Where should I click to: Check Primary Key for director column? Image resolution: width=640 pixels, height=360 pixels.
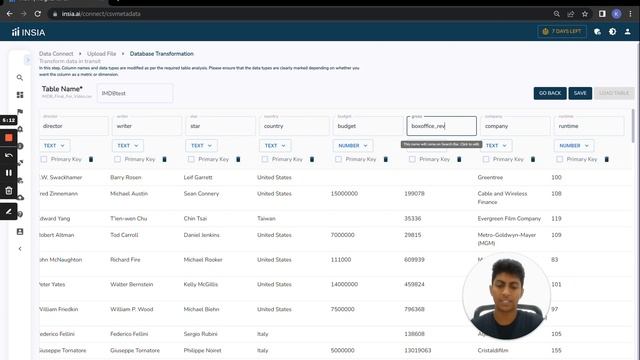click(x=44, y=159)
